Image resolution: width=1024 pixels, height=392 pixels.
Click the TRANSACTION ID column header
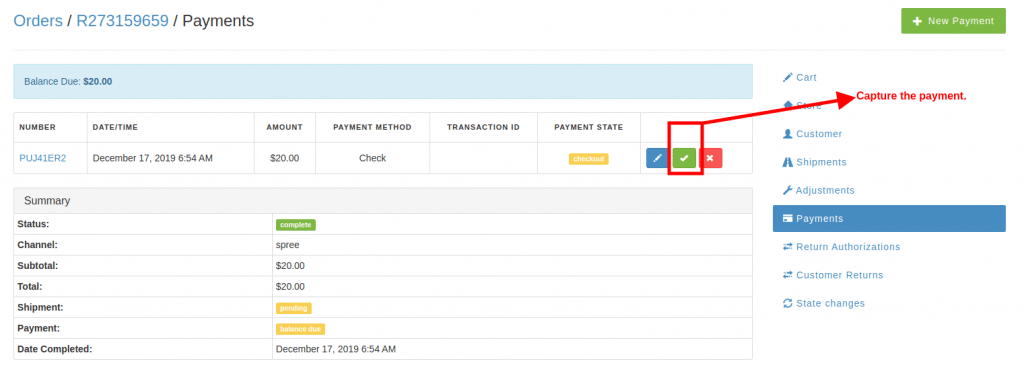pyautogui.click(x=483, y=127)
